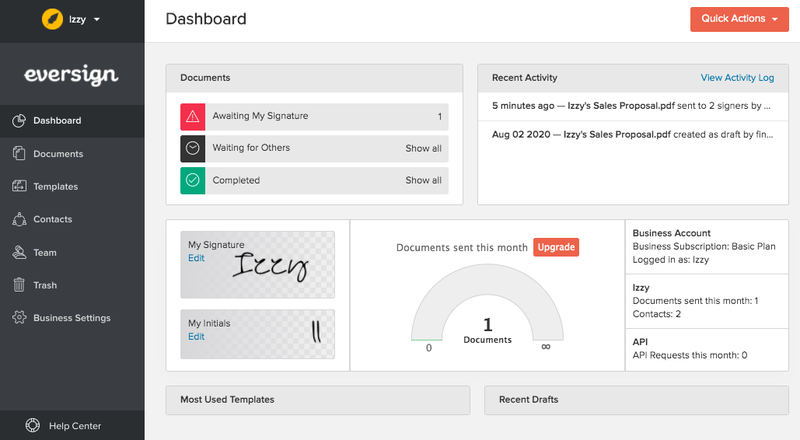Edit My Initials
The height and width of the screenshot is (440, 800).
tap(196, 337)
